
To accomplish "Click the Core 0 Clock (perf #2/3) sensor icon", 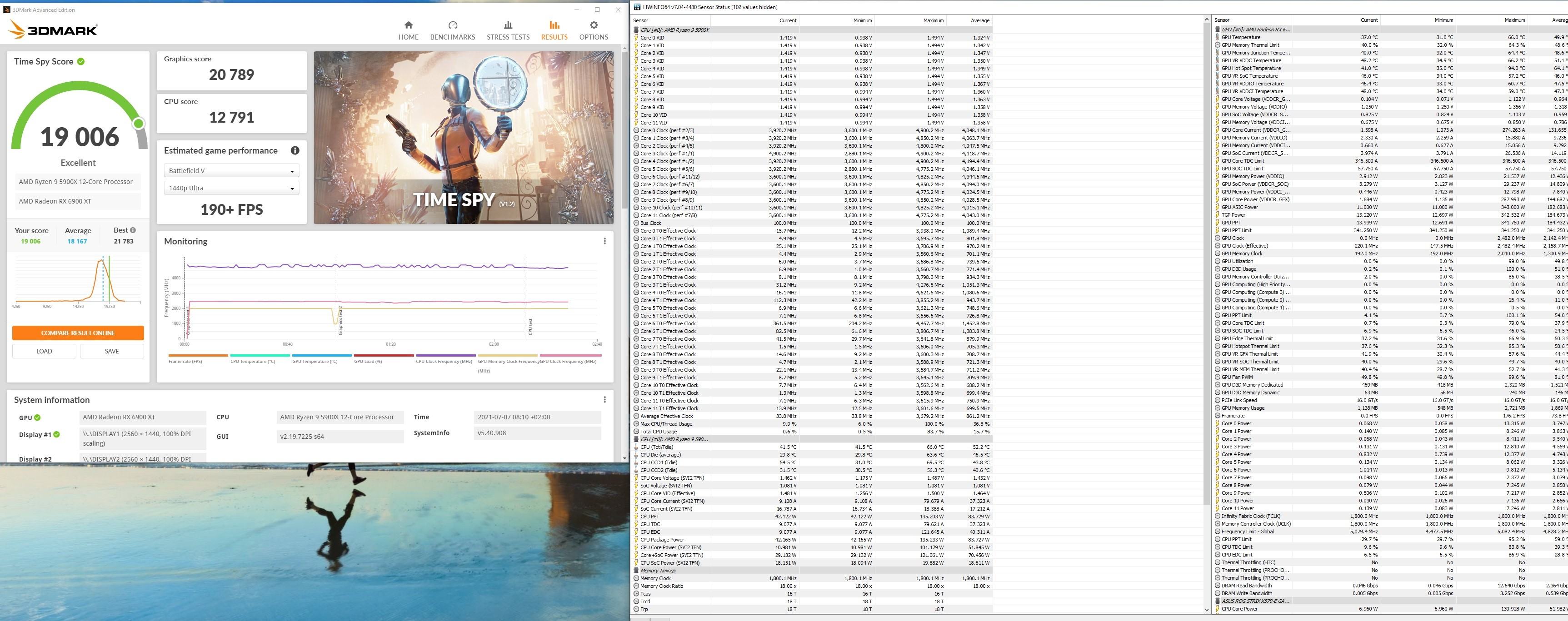I will 636,130.
